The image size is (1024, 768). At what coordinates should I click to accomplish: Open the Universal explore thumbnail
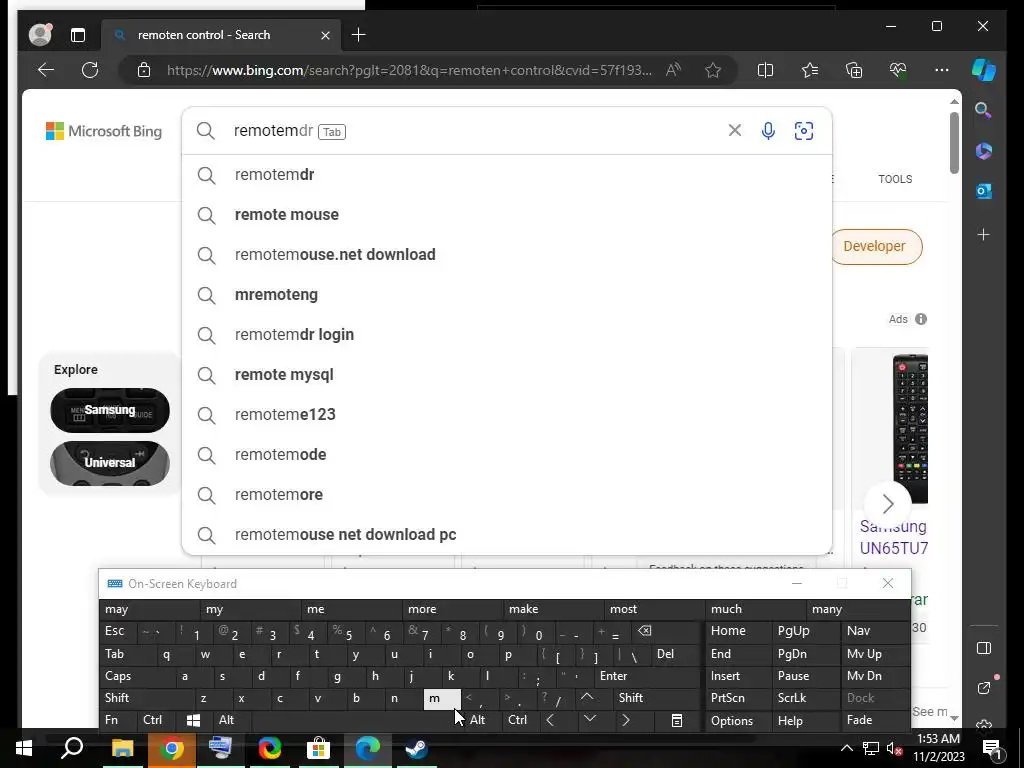click(x=110, y=463)
